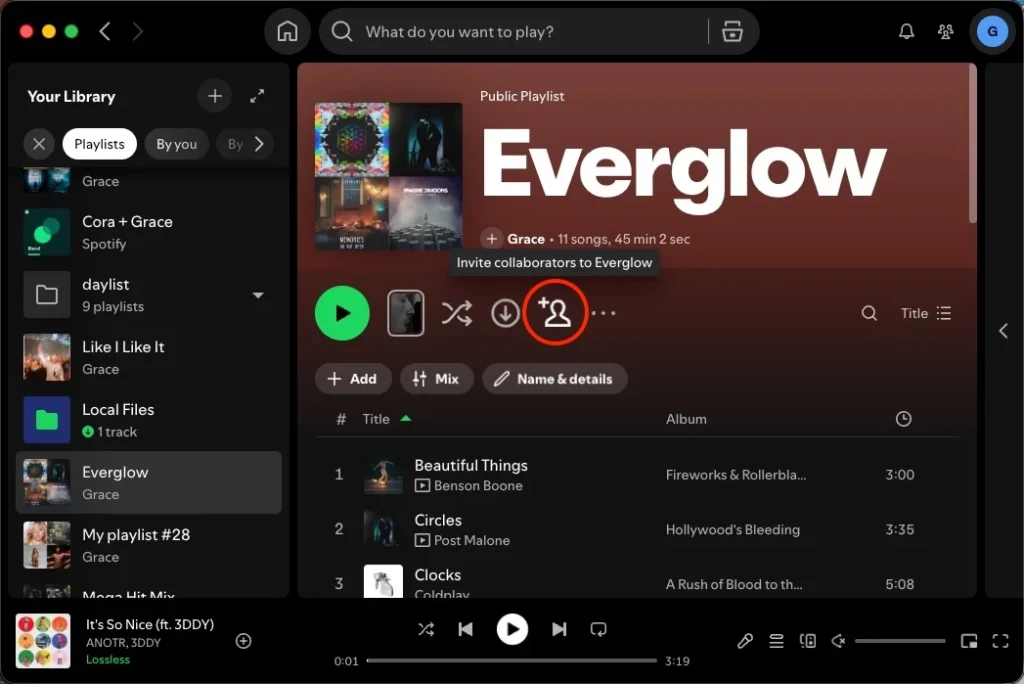Open the Like I Like It playlist
Viewport: 1024px width, 684px height.
(149, 357)
